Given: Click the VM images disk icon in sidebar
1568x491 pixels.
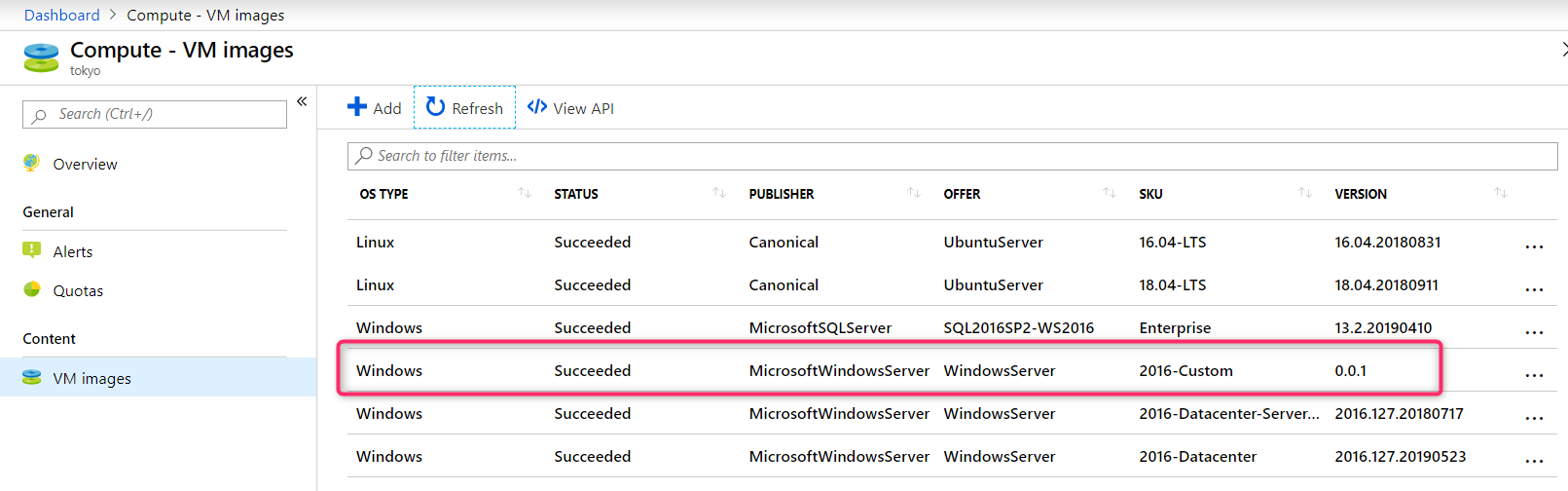Looking at the screenshot, I should pos(32,377).
